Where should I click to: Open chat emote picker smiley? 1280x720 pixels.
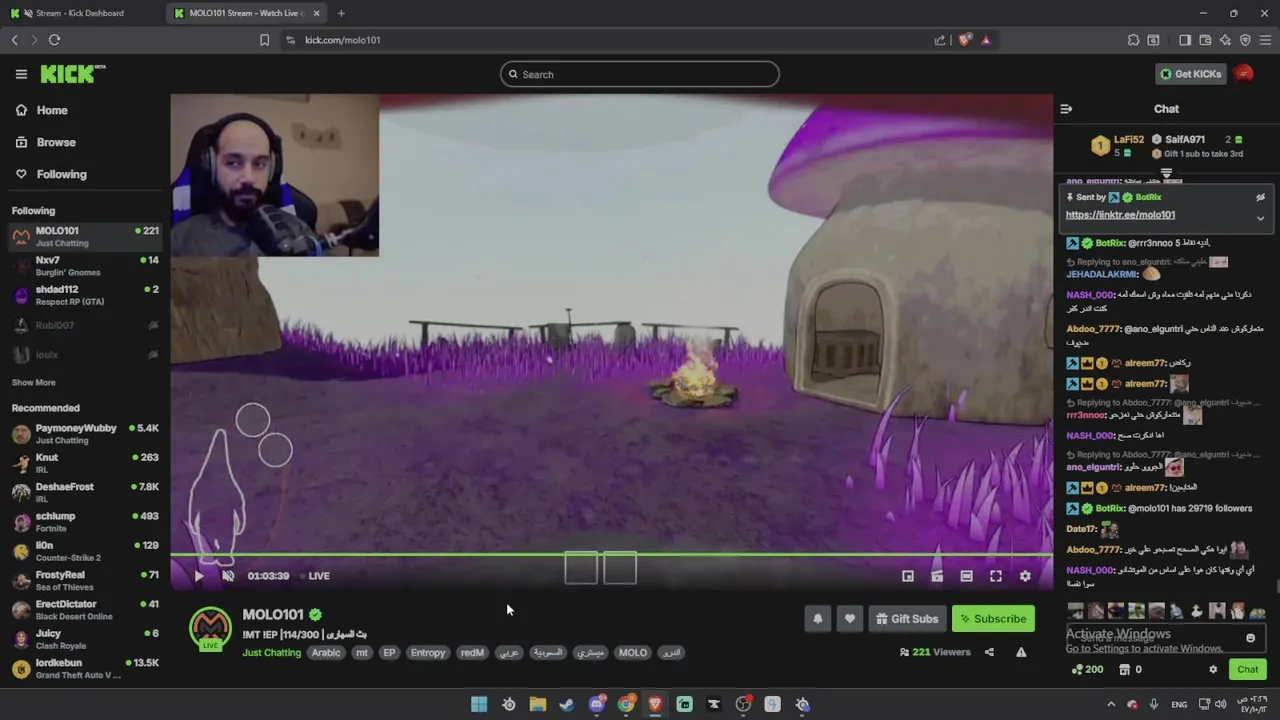tap(1250, 638)
